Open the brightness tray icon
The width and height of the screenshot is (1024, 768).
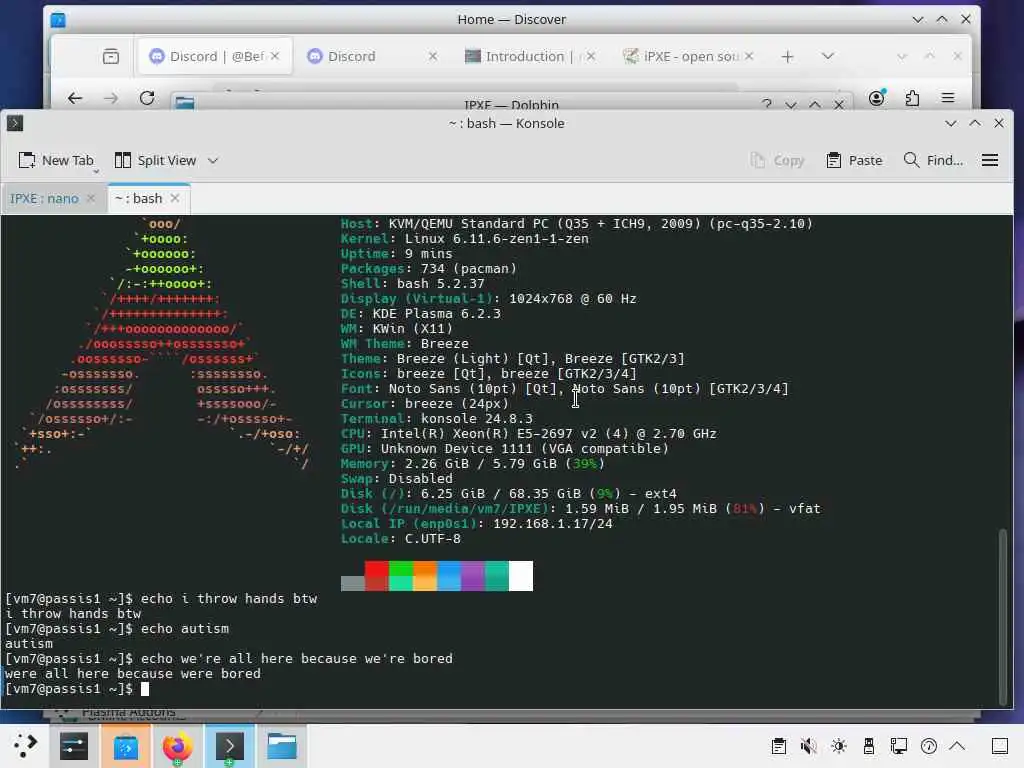[x=839, y=746]
